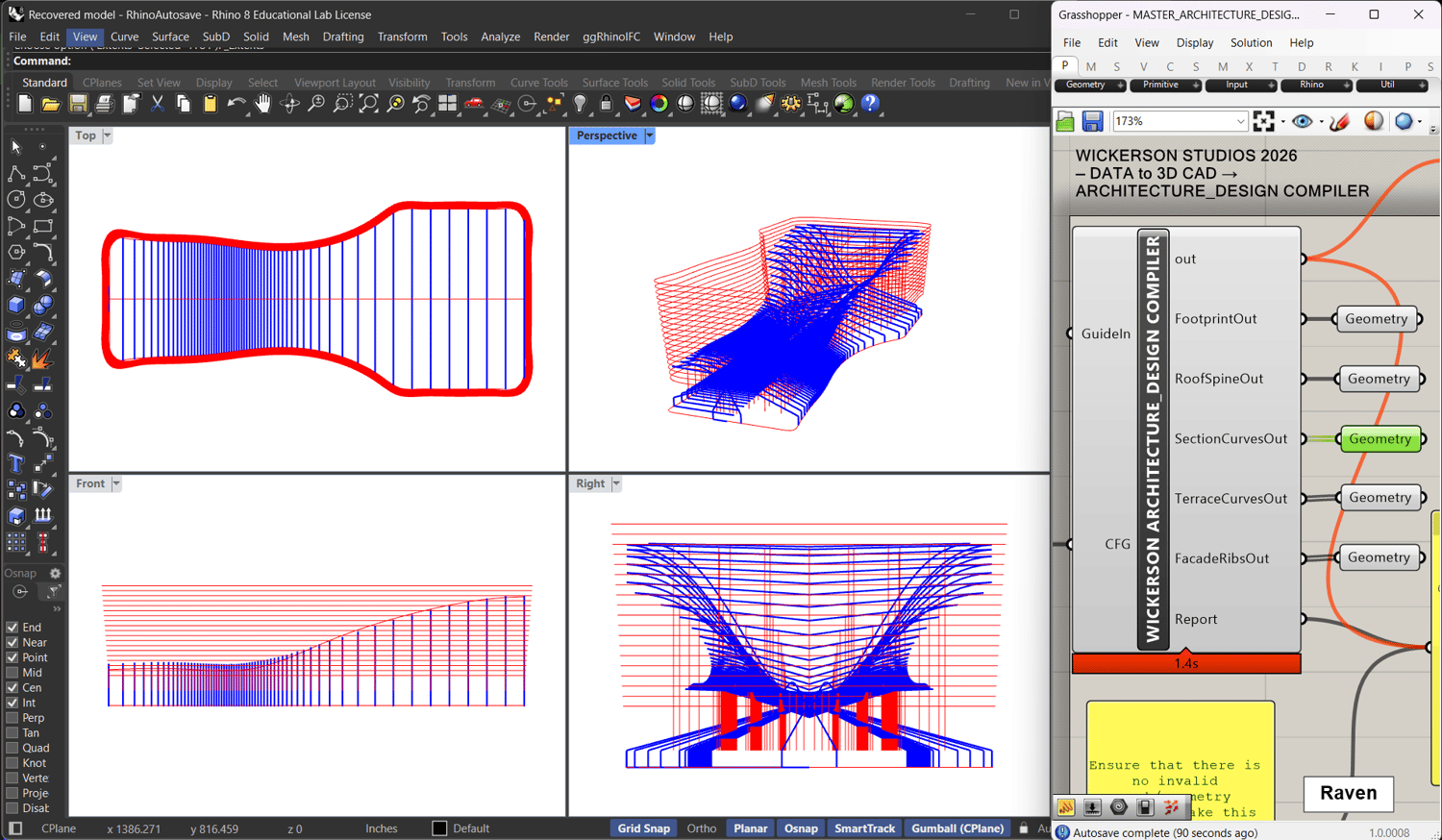Disable the Near object snap

12,643
